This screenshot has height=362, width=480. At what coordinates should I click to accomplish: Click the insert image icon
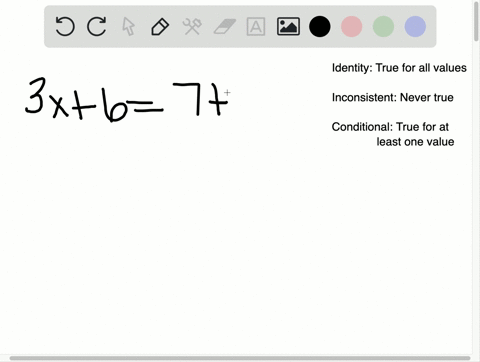288,27
